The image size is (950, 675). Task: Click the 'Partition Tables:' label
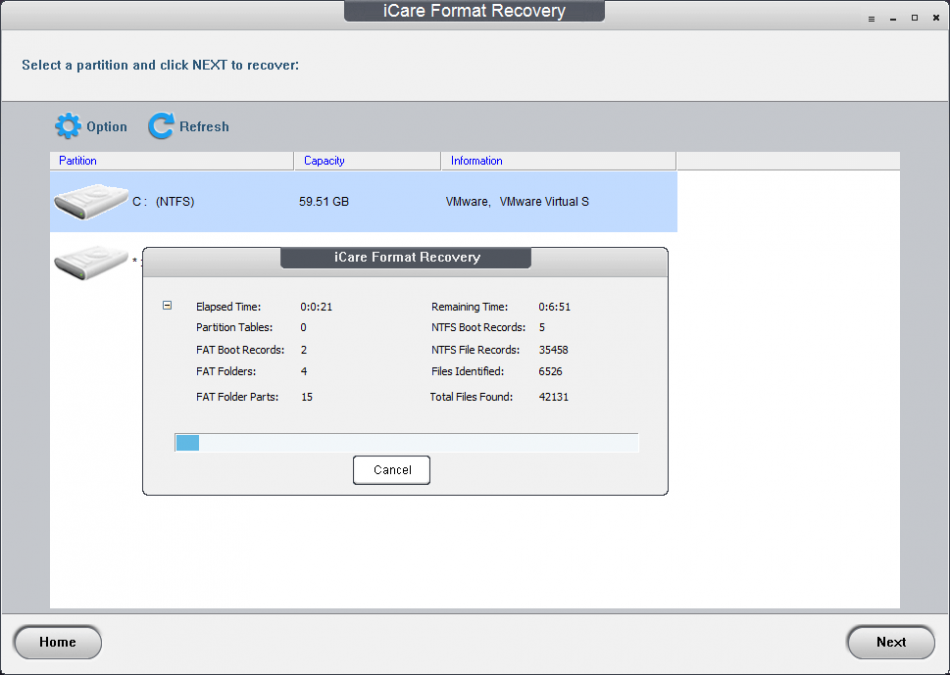[234, 327]
